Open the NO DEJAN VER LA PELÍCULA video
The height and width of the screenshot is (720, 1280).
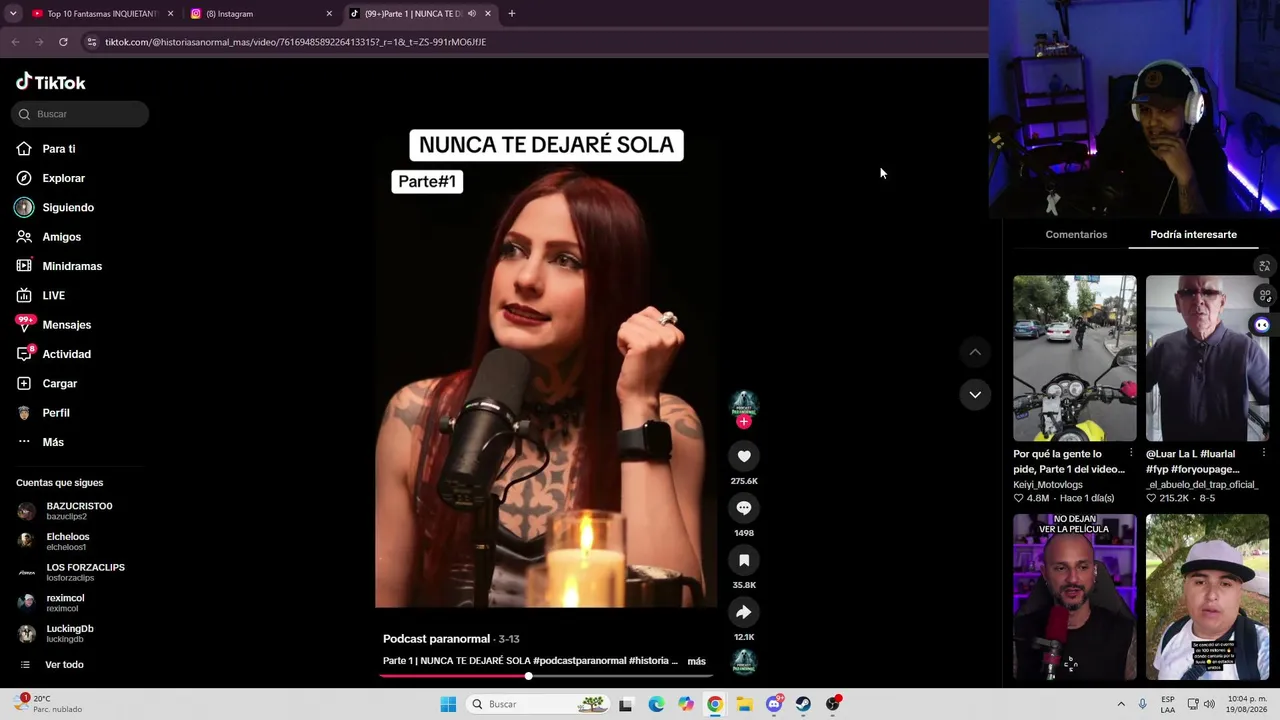tap(1075, 597)
